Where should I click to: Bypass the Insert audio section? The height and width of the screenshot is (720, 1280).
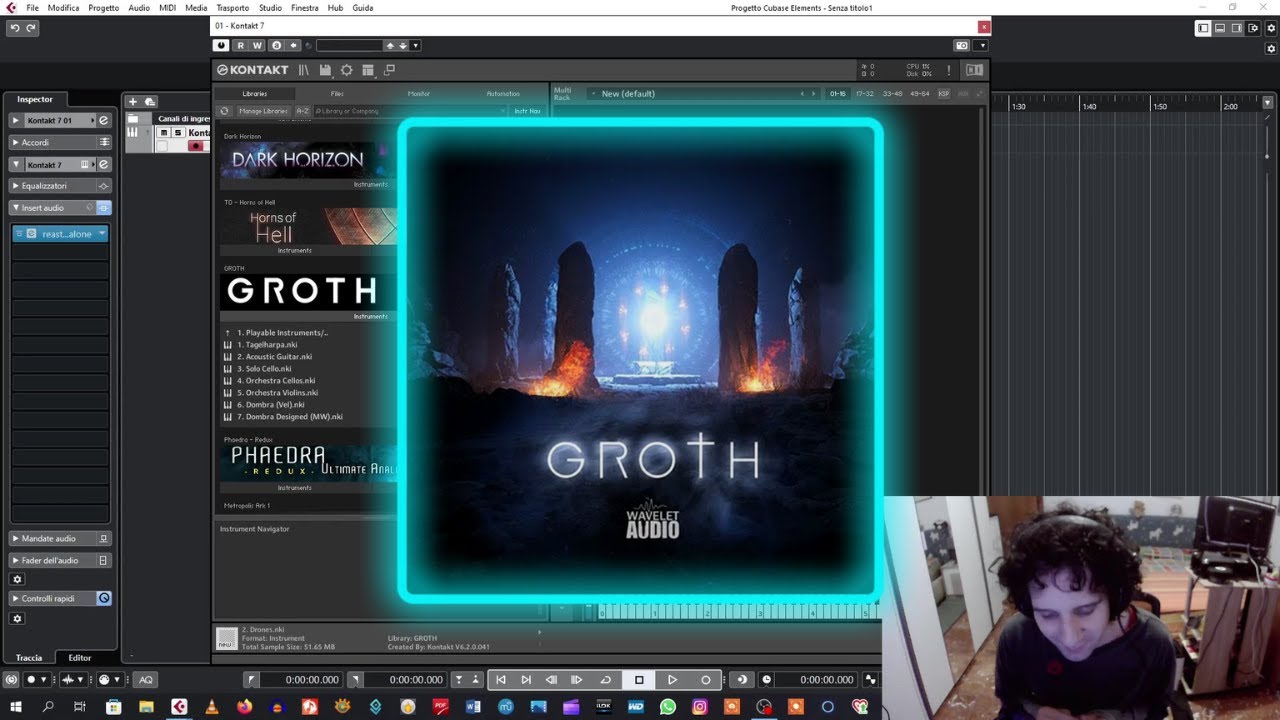point(103,208)
